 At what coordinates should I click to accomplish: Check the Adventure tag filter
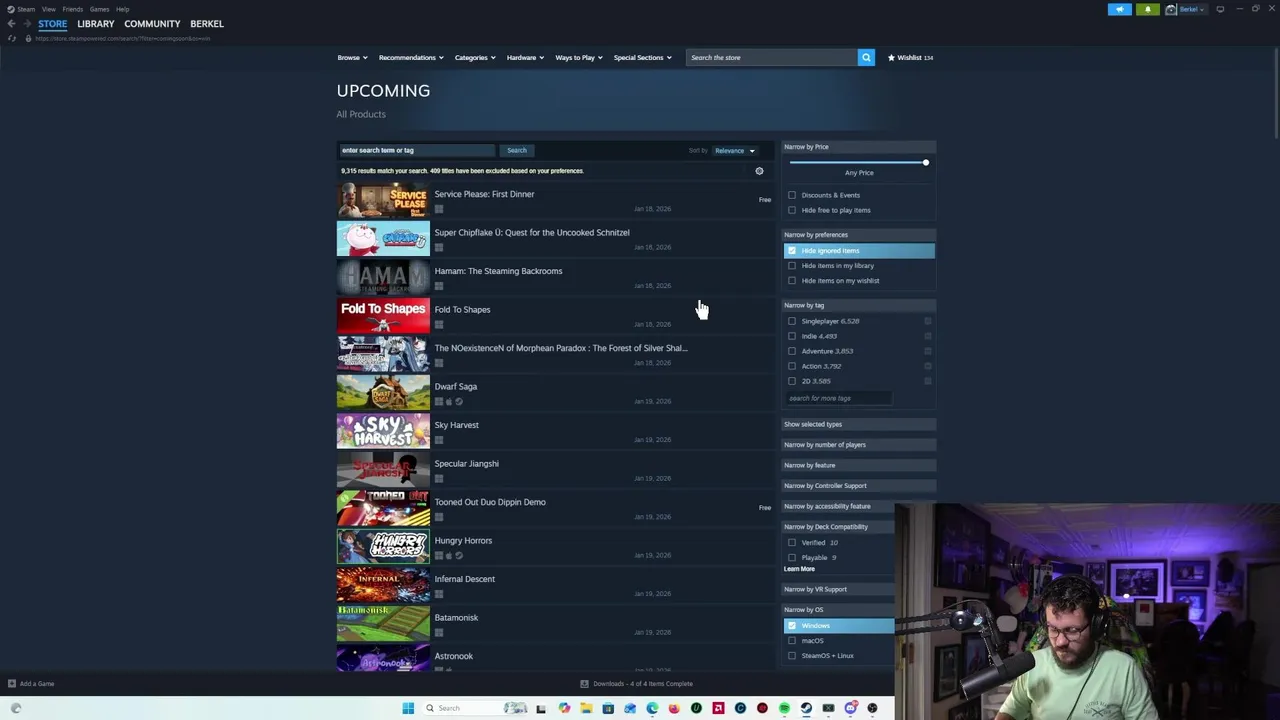792,351
